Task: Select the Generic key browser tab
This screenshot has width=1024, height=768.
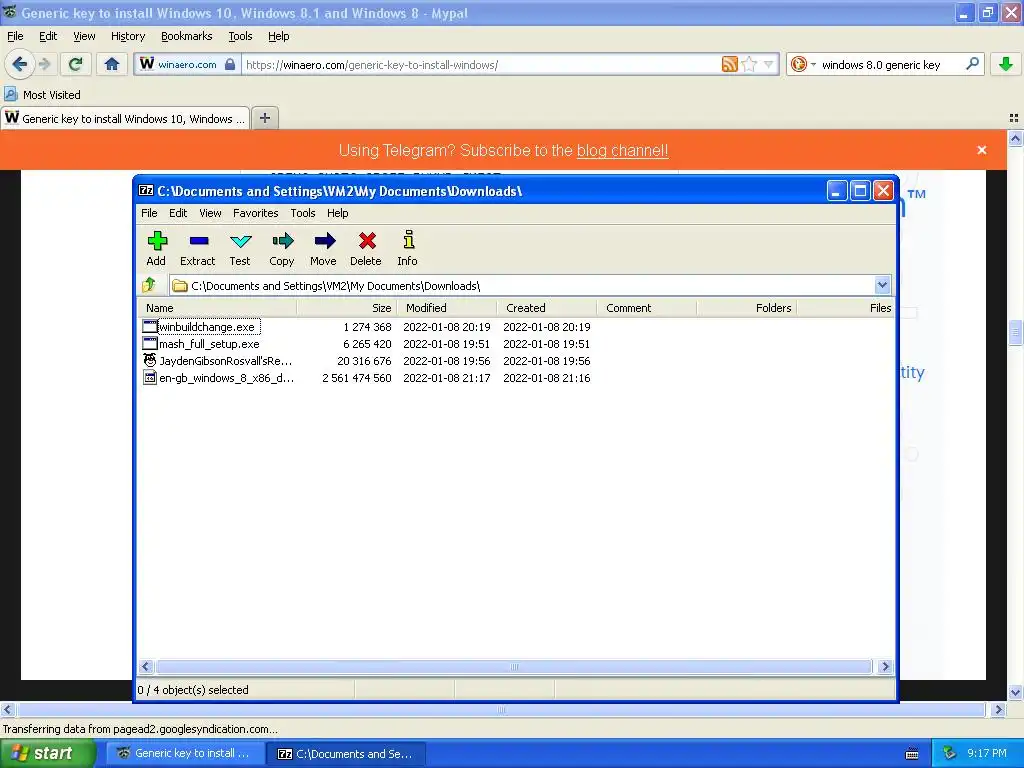Action: tap(125, 118)
